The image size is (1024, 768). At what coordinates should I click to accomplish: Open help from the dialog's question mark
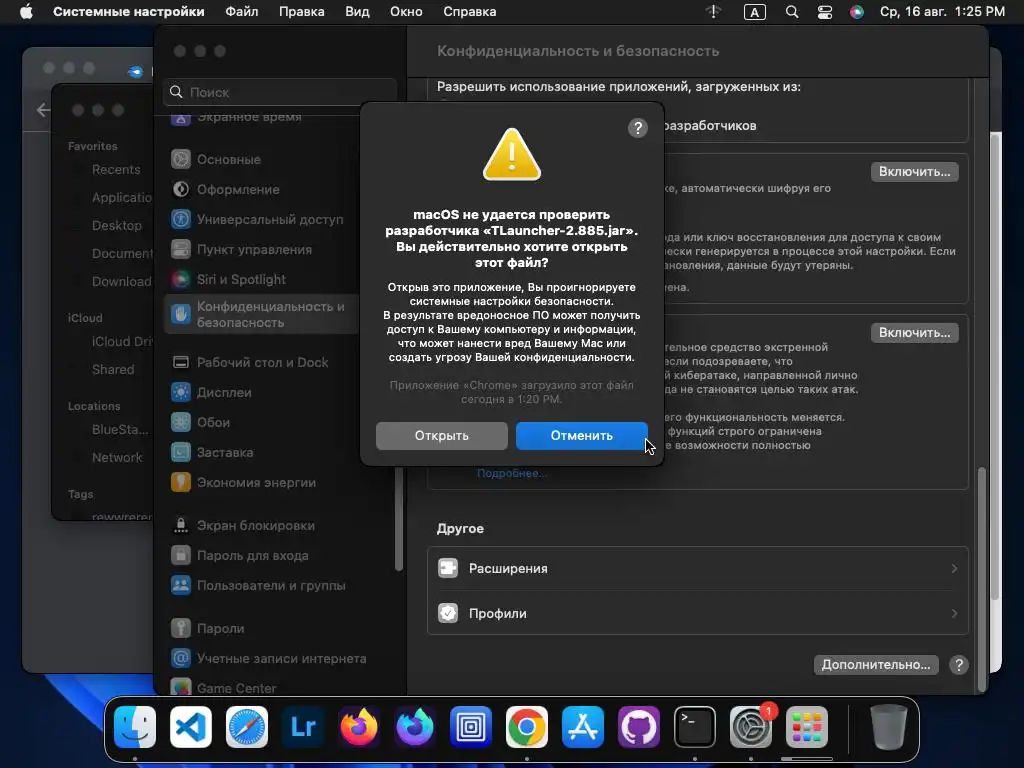pos(637,128)
